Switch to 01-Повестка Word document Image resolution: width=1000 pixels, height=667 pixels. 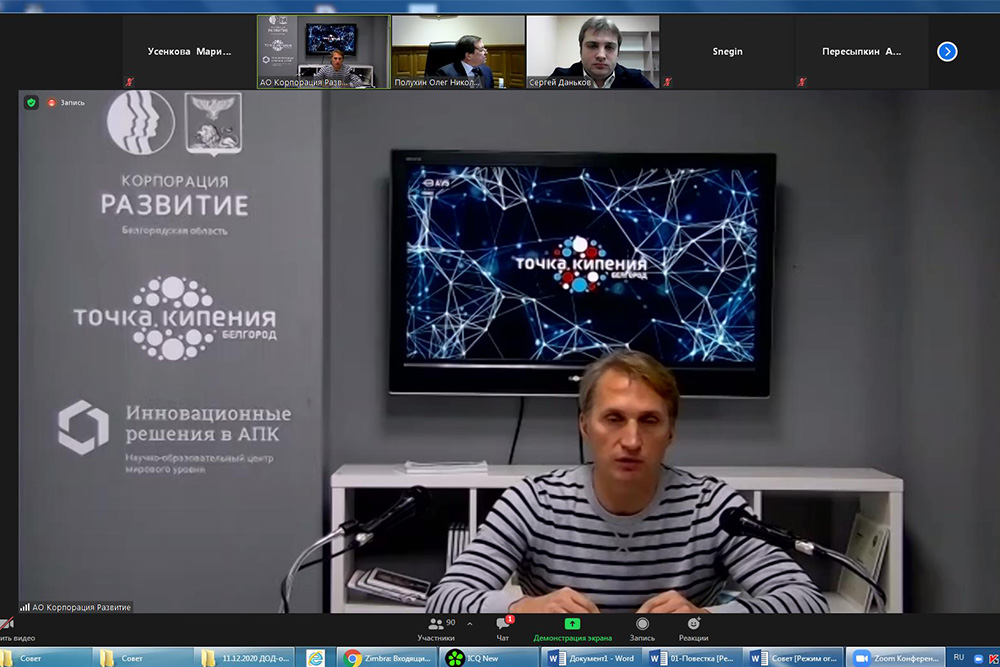(693, 657)
